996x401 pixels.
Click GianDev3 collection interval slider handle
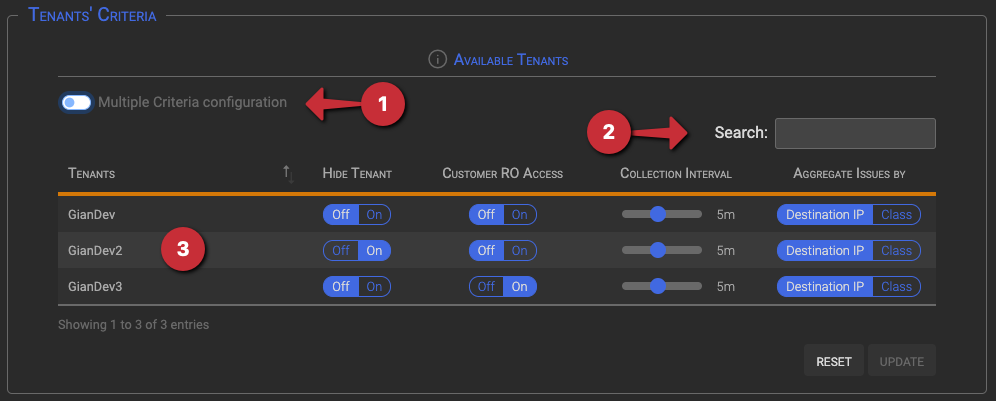click(x=657, y=286)
